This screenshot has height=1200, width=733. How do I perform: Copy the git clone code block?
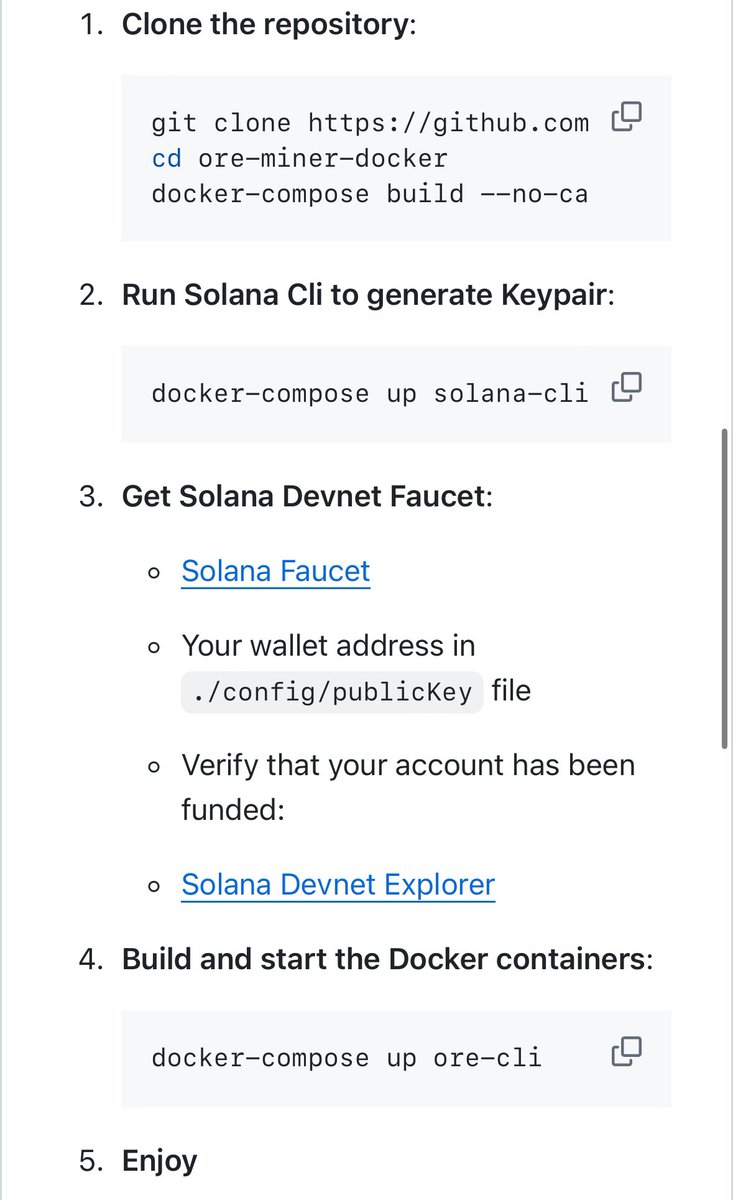[626, 117]
